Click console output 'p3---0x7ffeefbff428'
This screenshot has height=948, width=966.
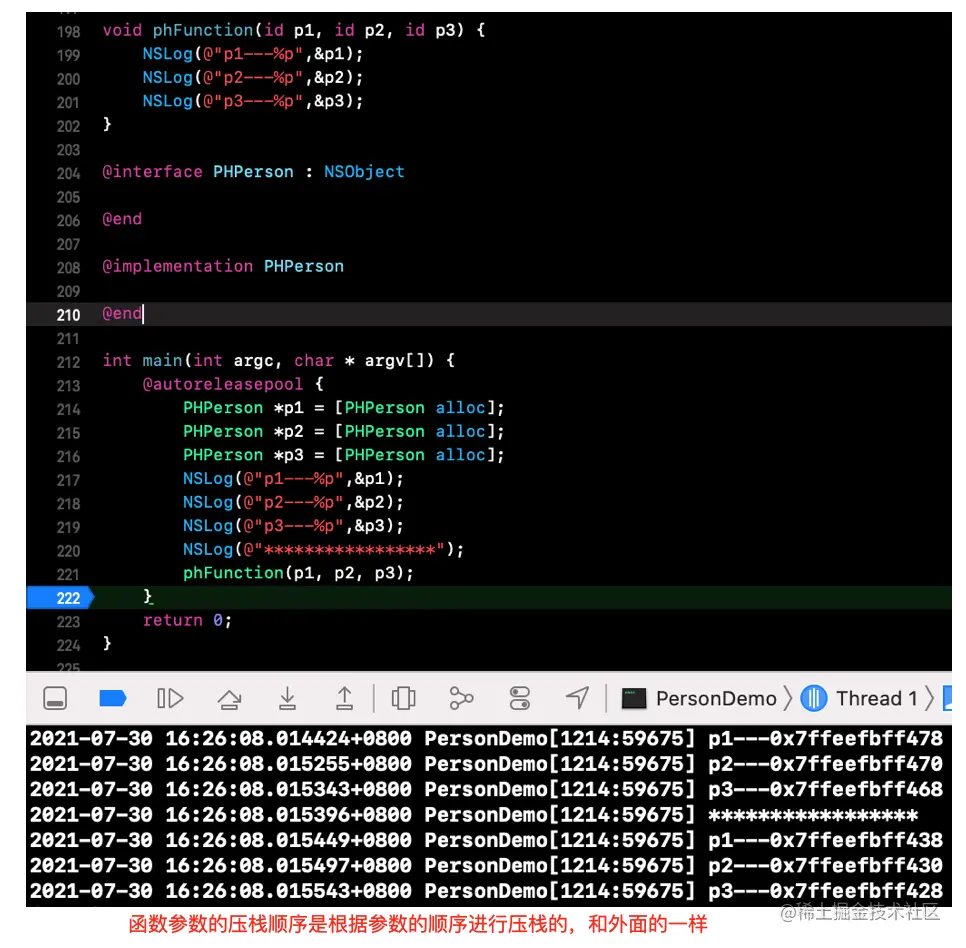(826, 891)
